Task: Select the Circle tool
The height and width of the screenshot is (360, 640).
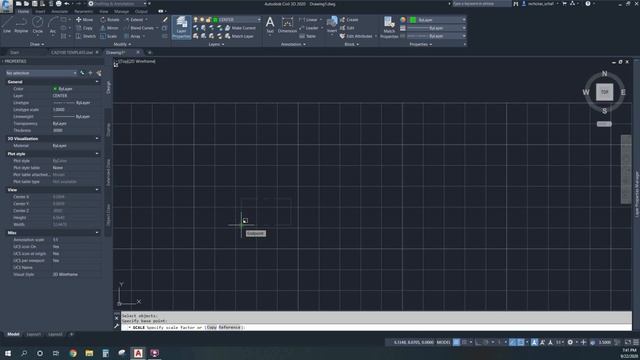Action: [x=38, y=24]
